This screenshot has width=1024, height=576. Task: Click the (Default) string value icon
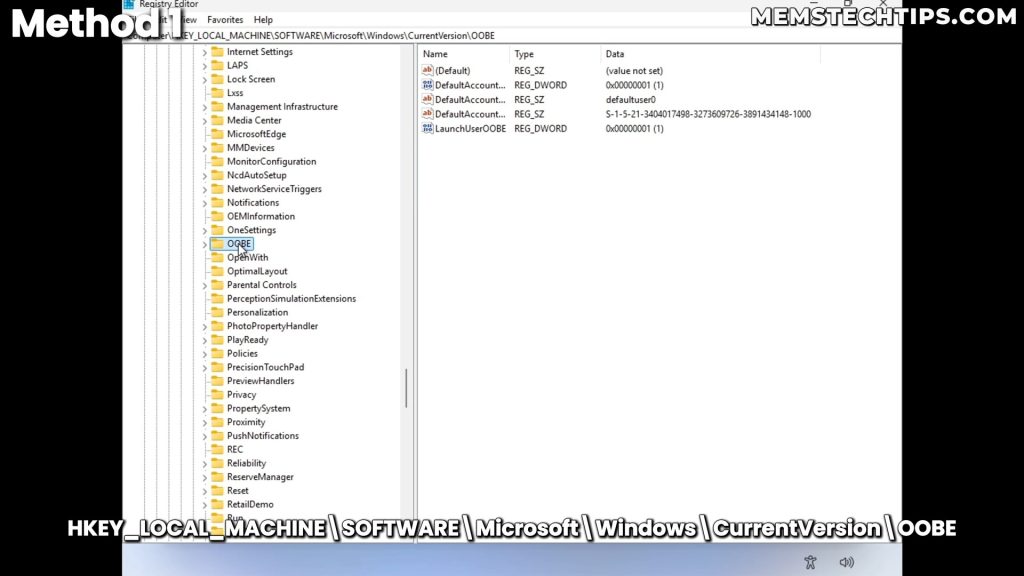[427, 71]
